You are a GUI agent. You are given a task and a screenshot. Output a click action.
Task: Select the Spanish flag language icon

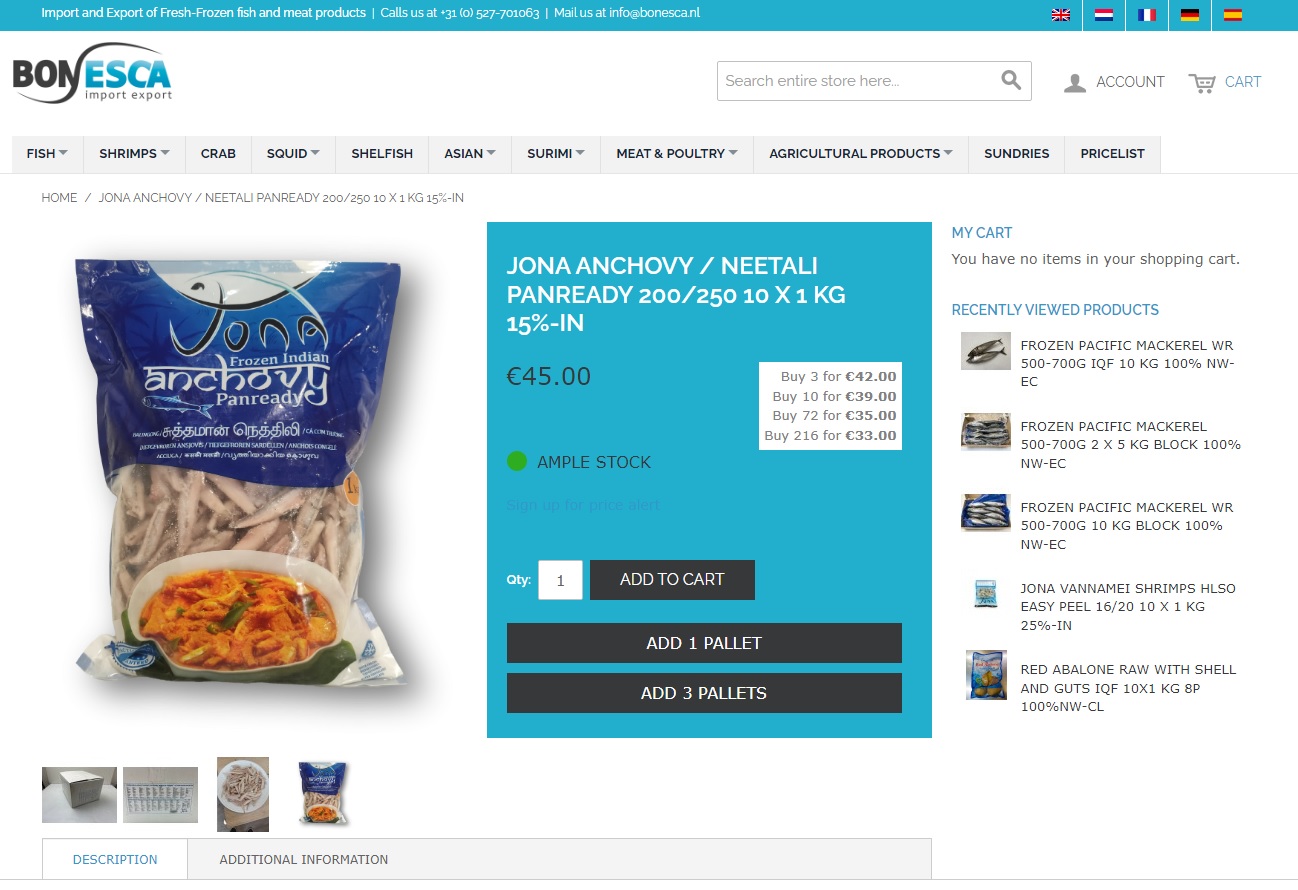tap(1233, 14)
